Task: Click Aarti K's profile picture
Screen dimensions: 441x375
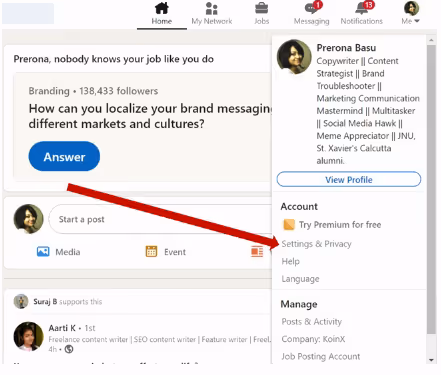Action: pos(28,336)
